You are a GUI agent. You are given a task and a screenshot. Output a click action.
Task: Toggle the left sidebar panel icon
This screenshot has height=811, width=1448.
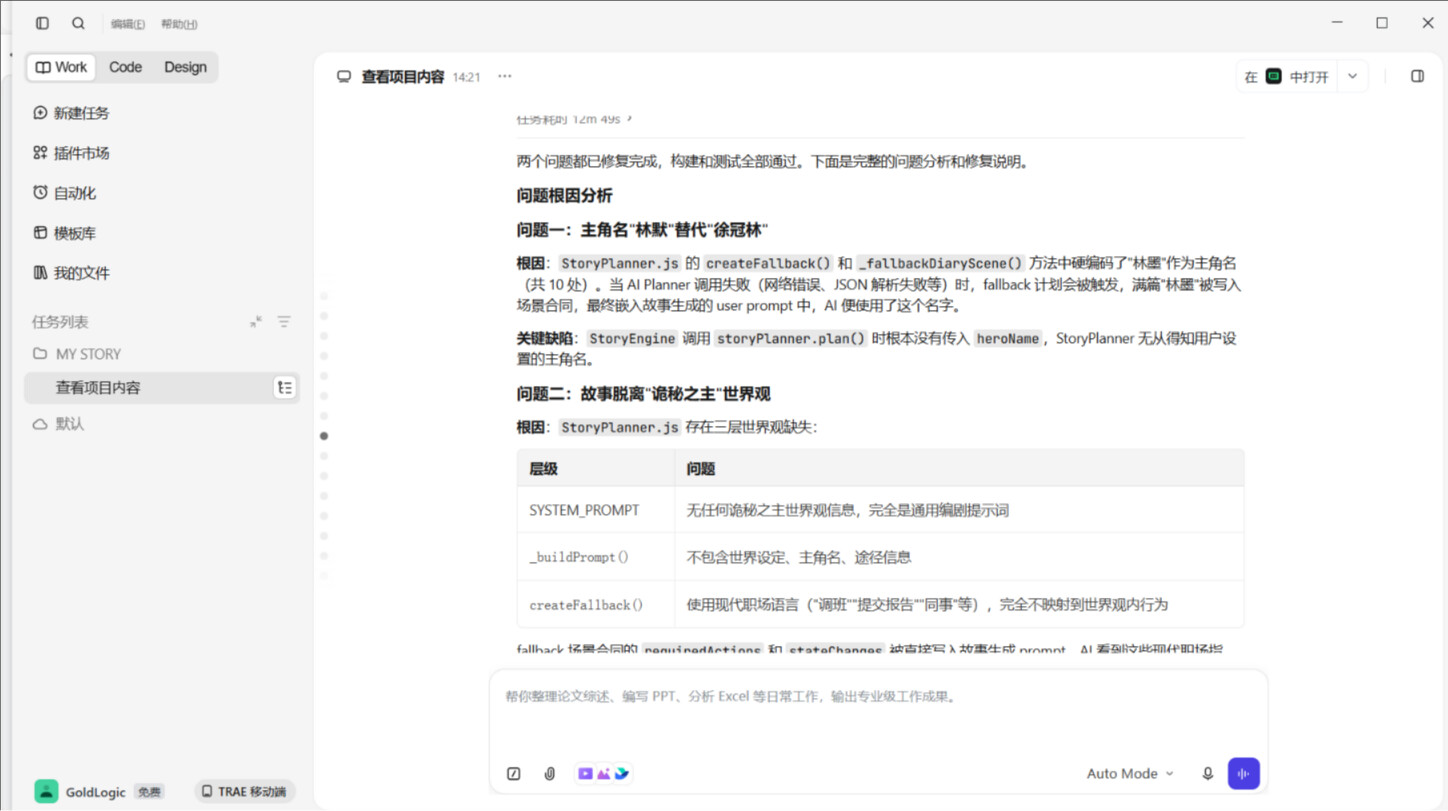[42, 23]
